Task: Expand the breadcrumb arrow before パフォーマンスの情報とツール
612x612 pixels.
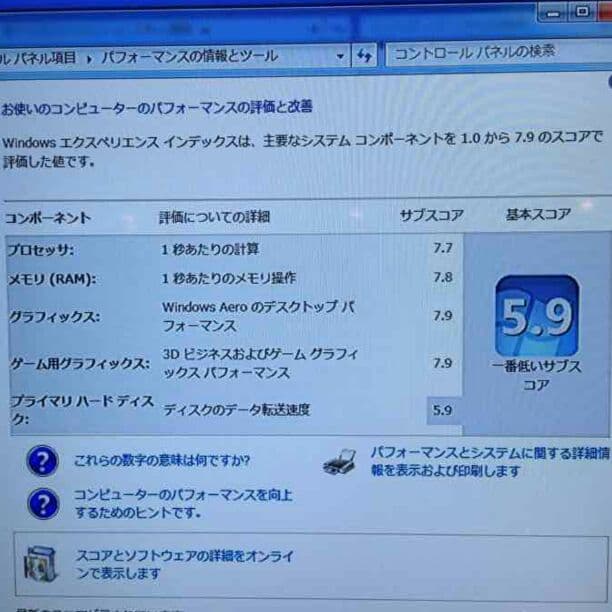Action: tap(89, 60)
